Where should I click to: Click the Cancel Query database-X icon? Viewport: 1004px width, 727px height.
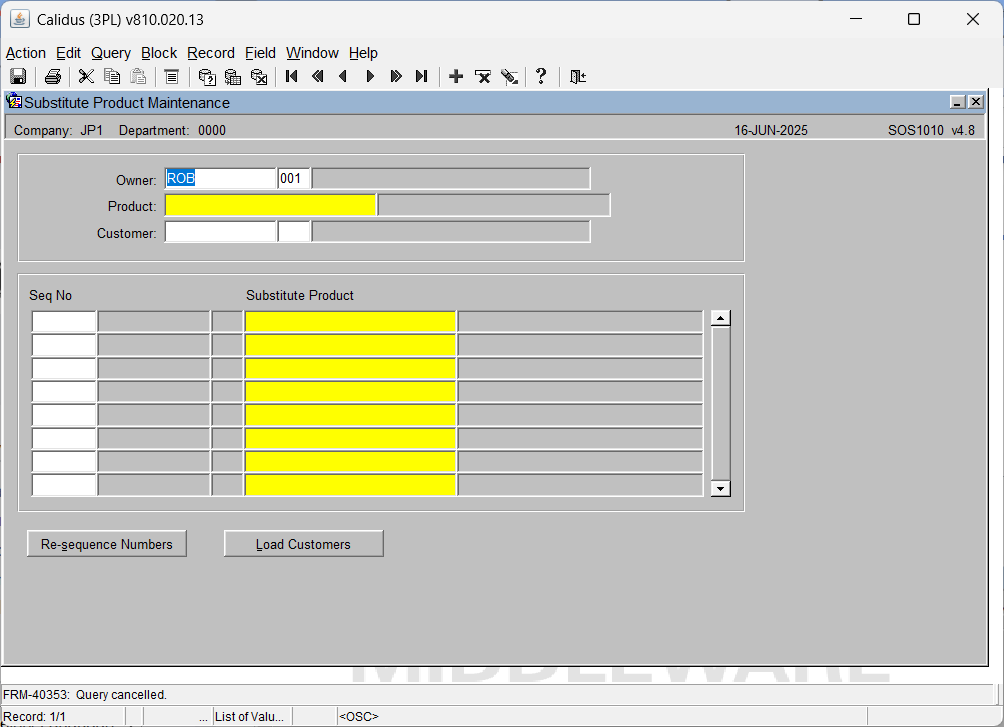click(x=259, y=77)
